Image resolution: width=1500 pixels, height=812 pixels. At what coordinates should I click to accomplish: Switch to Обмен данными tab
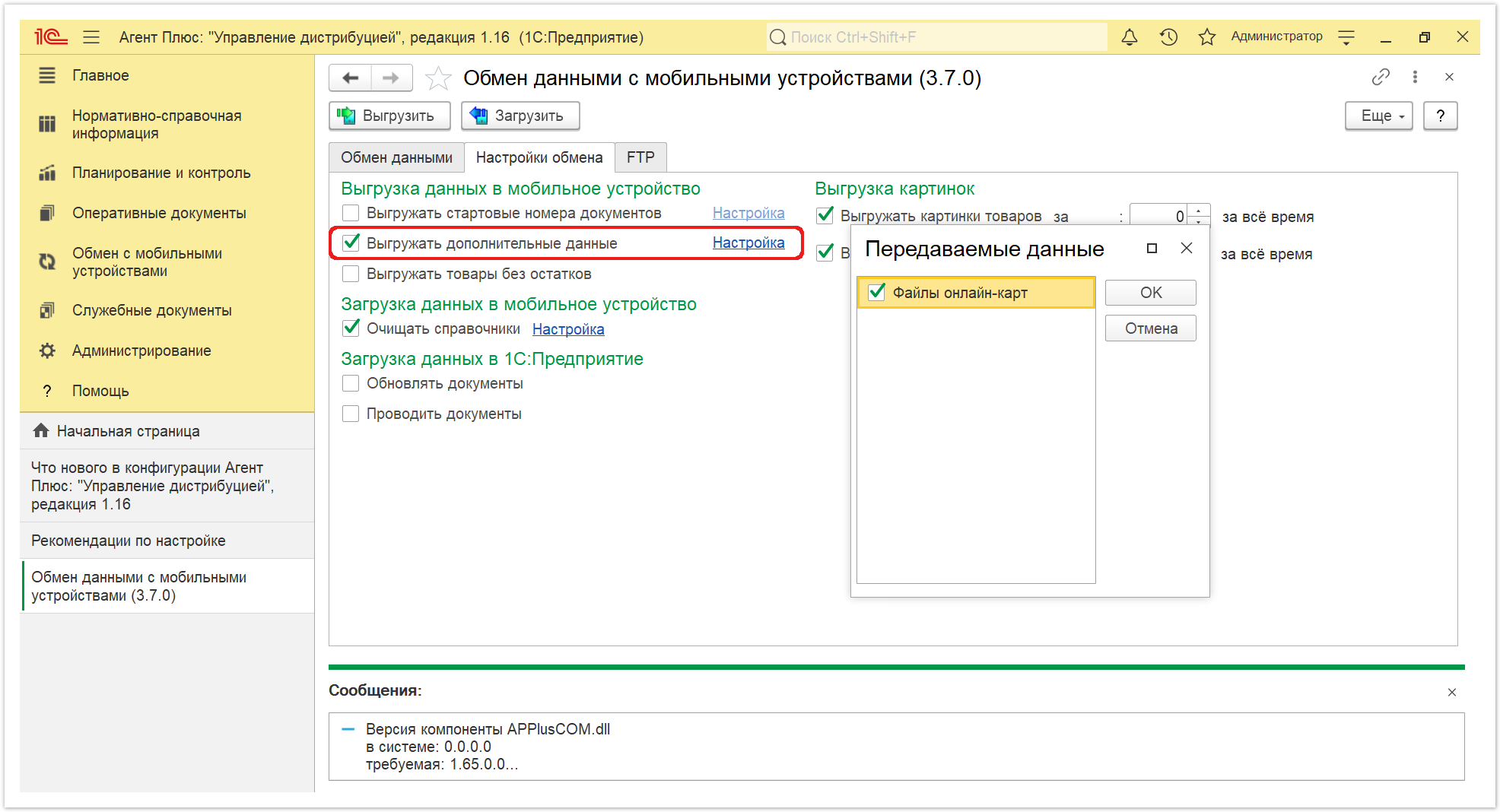click(396, 157)
